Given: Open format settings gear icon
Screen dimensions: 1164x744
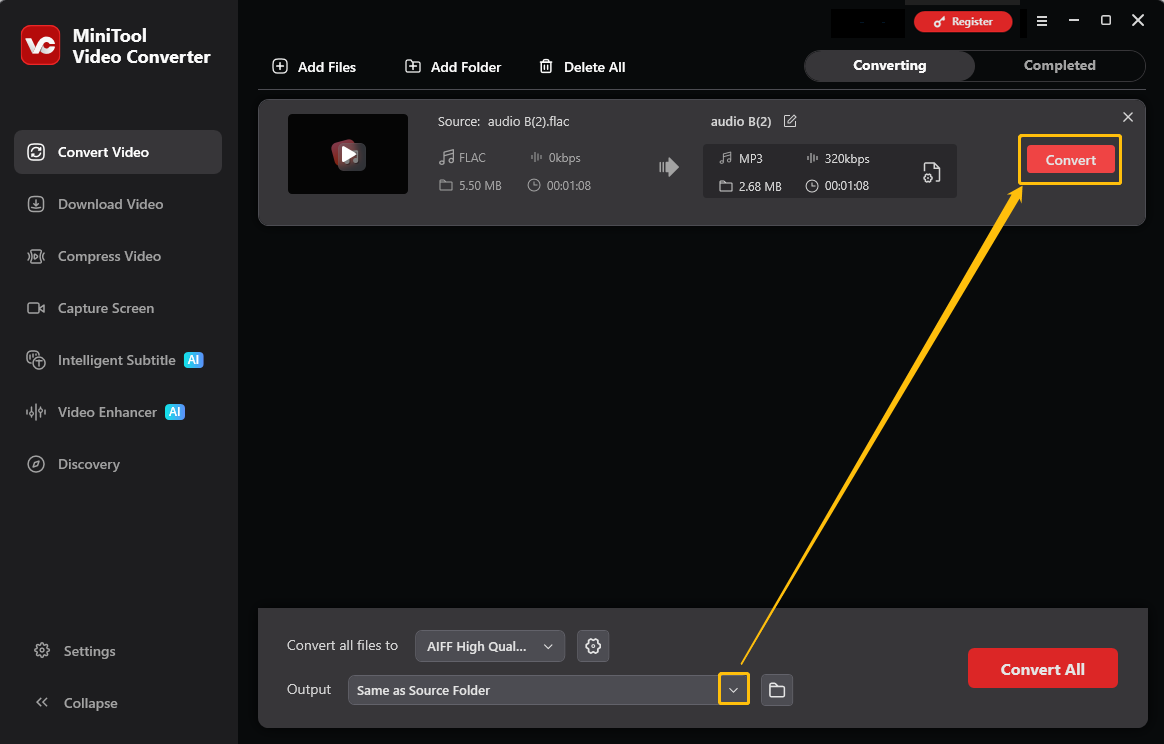Looking at the screenshot, I should coord(593,646).
